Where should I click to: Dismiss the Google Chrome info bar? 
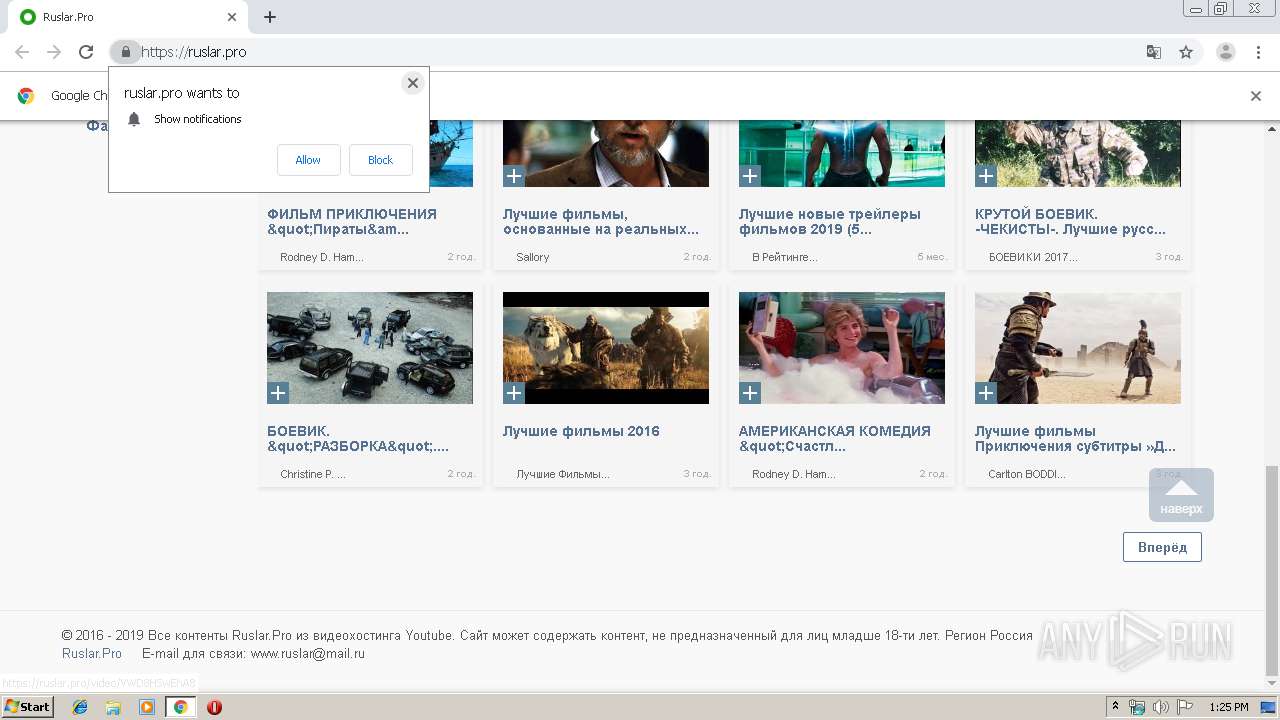tap(1255, 96)
